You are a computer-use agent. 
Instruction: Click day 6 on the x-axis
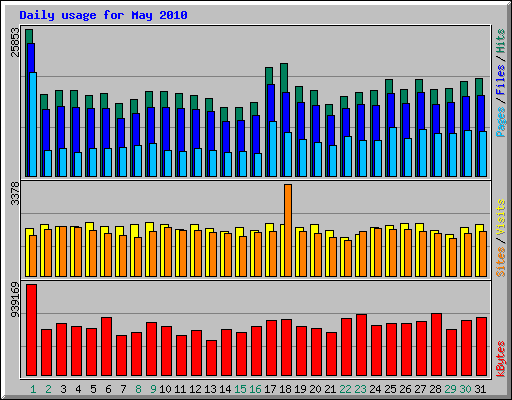pyautogui.click(x=108, y=389)
